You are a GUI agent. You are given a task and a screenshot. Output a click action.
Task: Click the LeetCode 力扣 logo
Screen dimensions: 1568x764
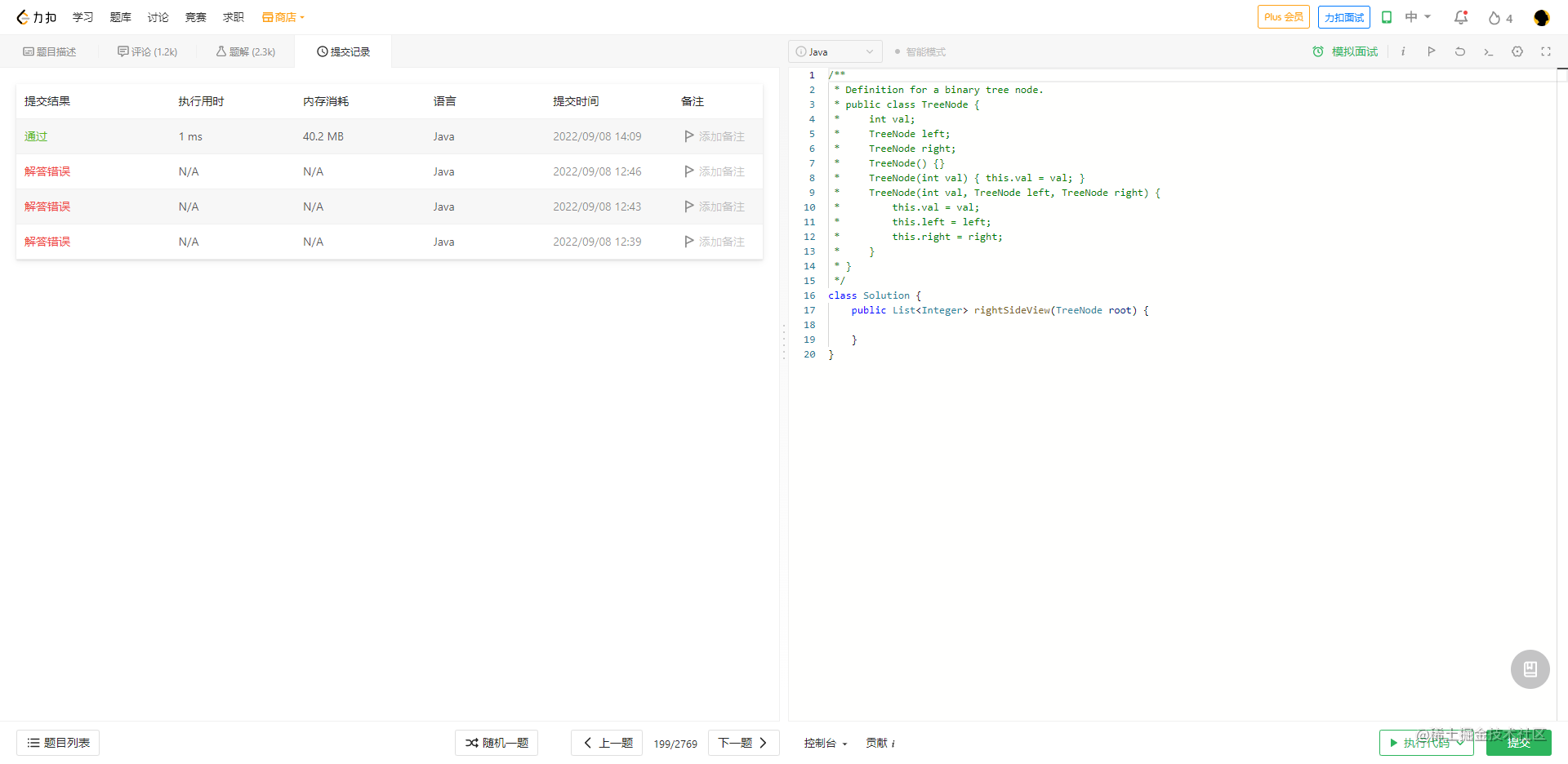click(37, 17)
